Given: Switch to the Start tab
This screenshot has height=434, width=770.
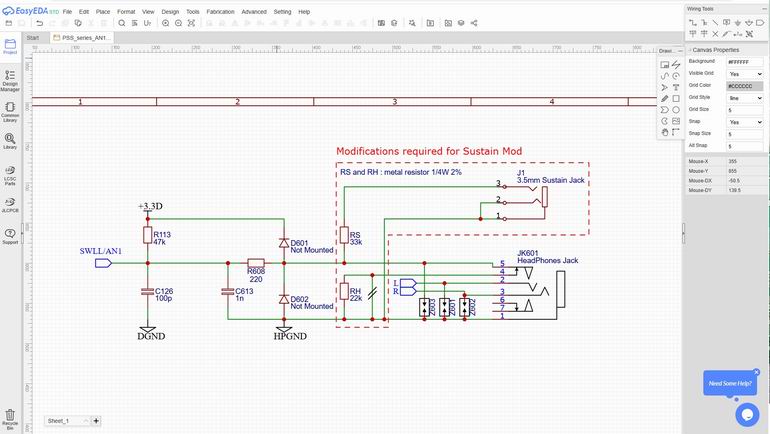Looking at the screenshot, I should (x=33, y=38).
